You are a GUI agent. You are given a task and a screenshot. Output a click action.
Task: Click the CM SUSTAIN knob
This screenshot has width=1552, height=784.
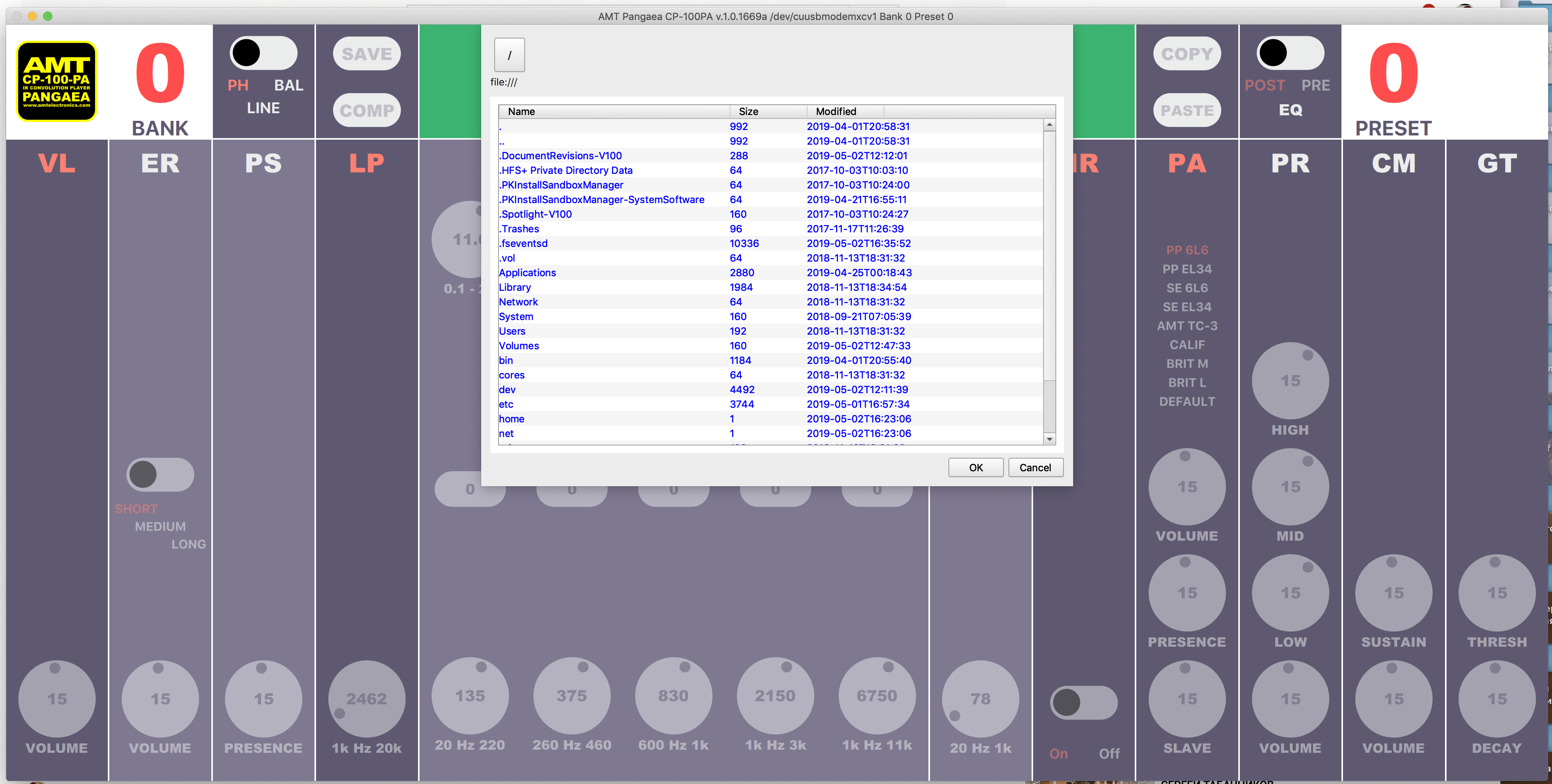[1393, 592]
